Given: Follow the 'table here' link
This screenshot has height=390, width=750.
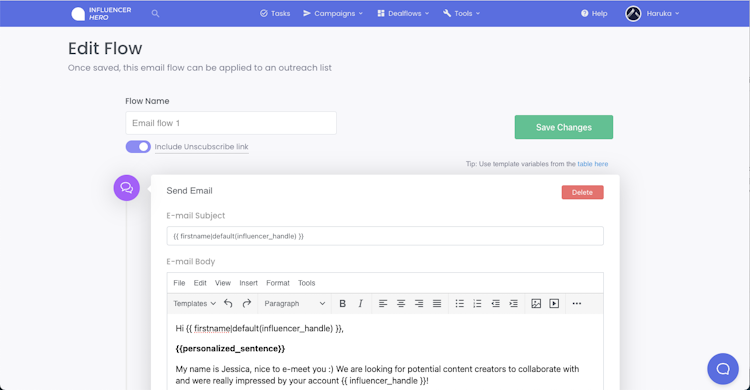Looking at the screenshot, I should pyautogui.click(x=593, y=164).
